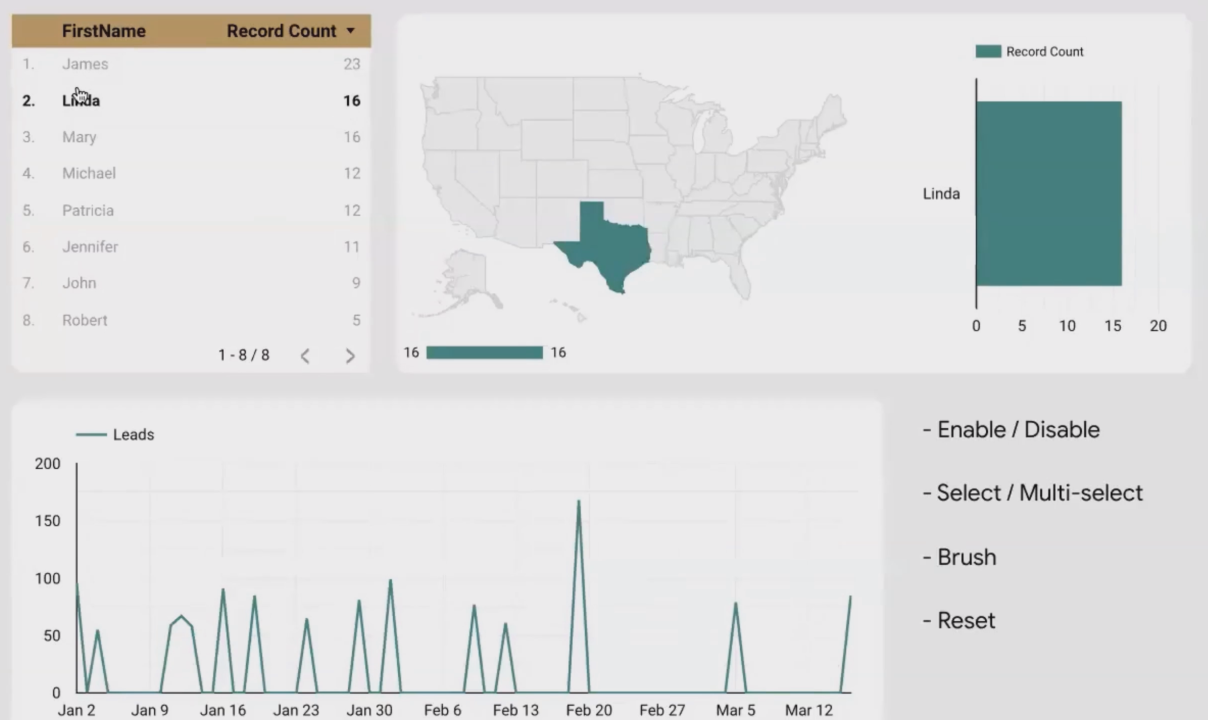Click the Feb 20 peak on line chart
The image size is (1208, 720).
point(579,502)
